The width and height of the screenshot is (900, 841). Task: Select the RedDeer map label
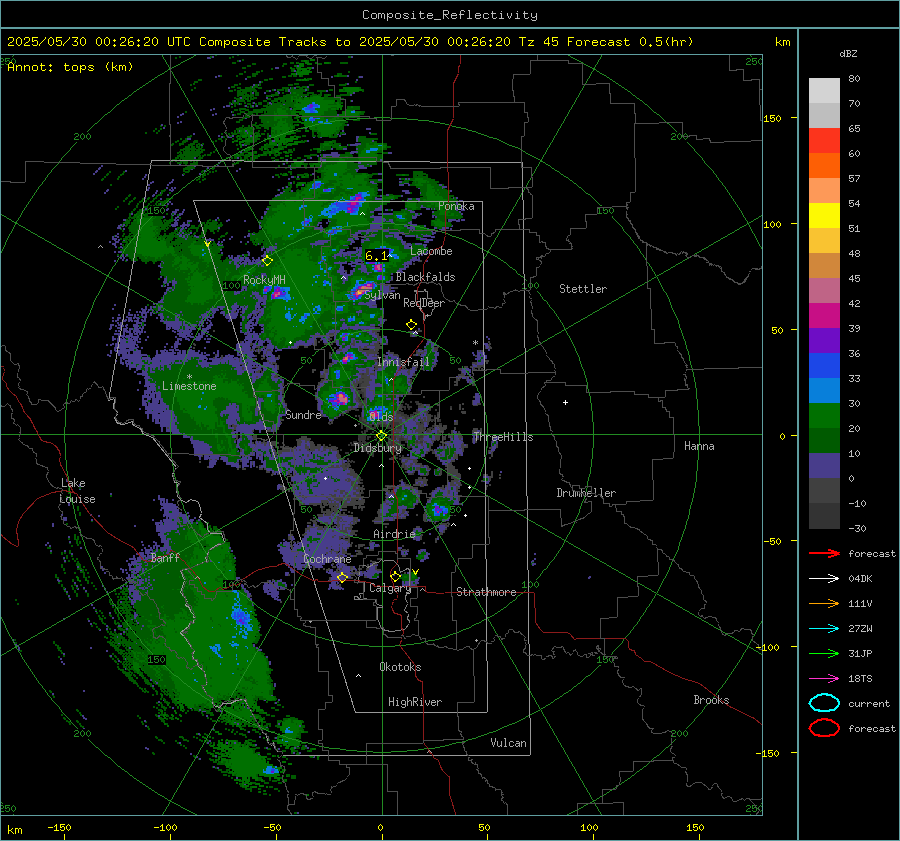click(424, 303)
